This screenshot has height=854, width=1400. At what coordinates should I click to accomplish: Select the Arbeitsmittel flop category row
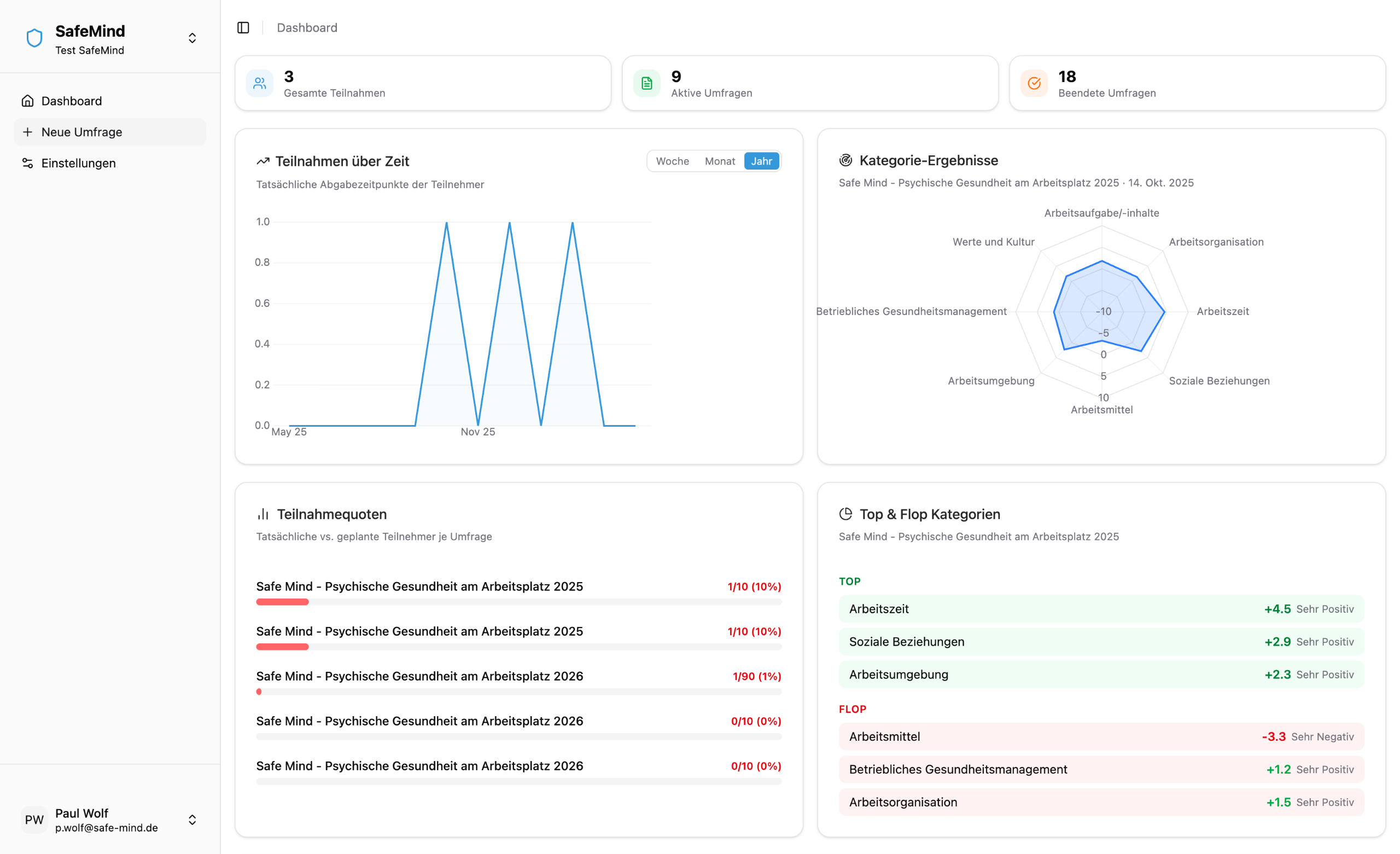(x=1100, y=736)
